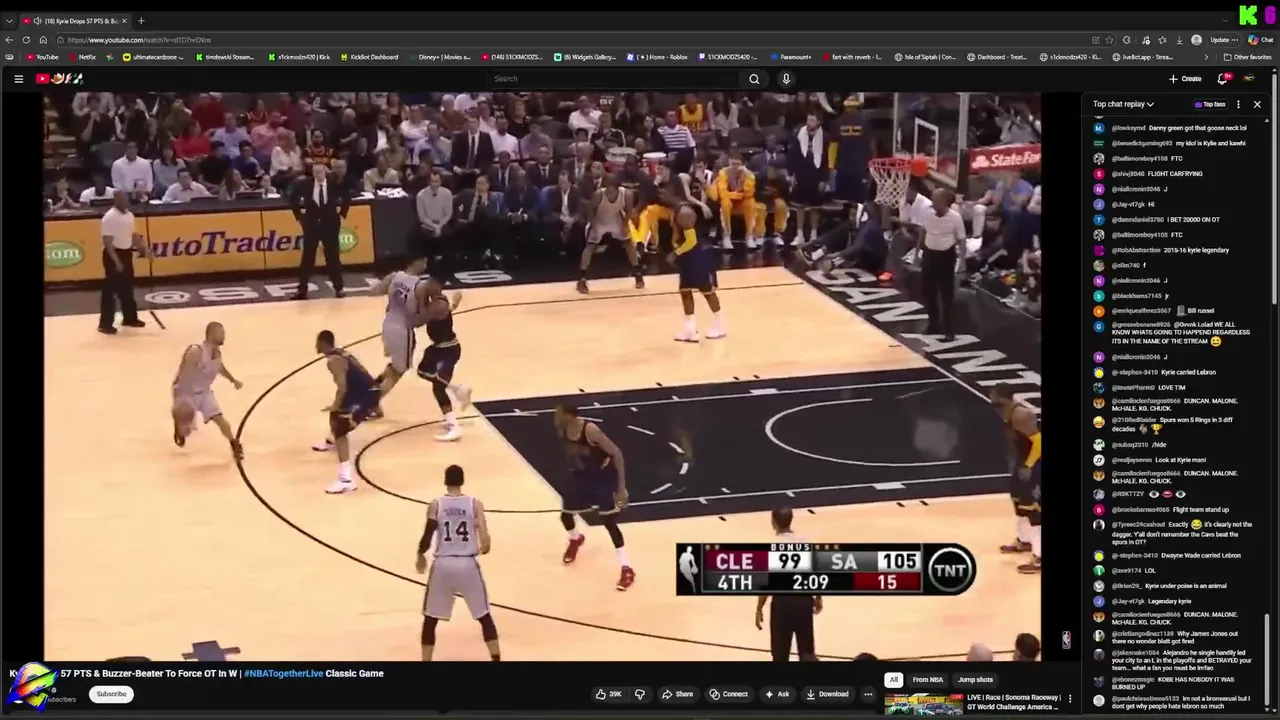
Task: Click the video player to pause
Action: pos(542,376)
